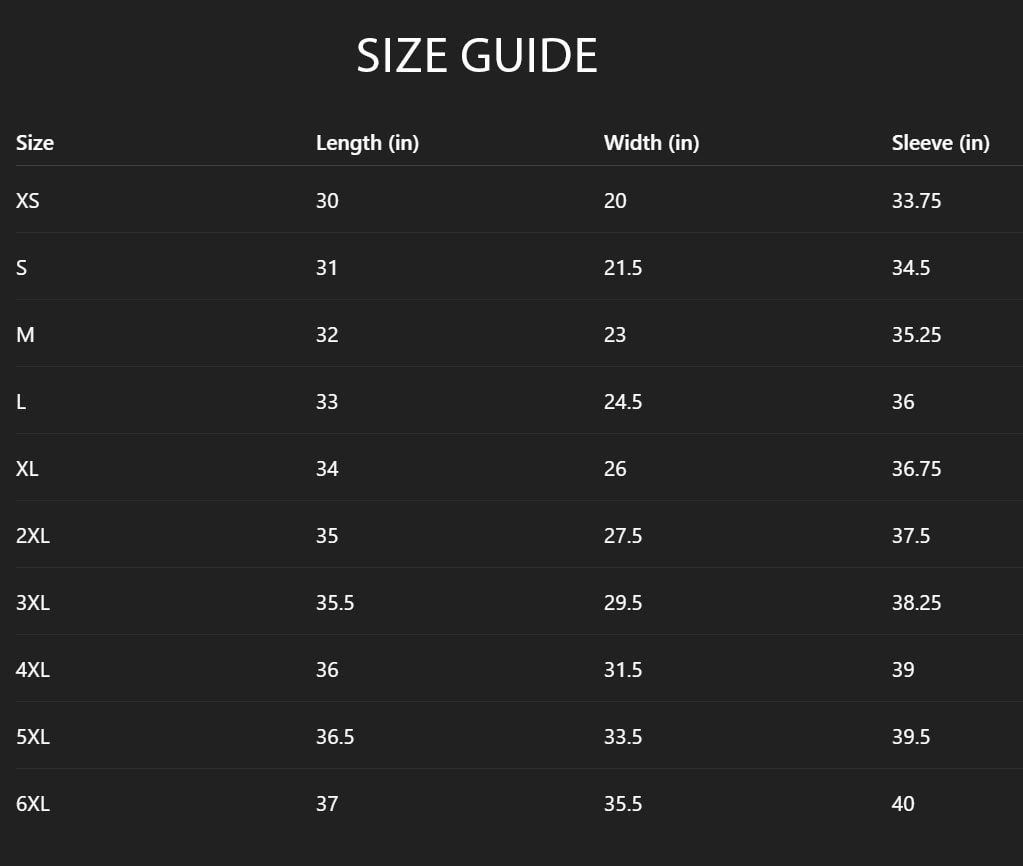1023x866 pixels.
Task: Select the Length (in) column header
Action: (x=367, y=143)
